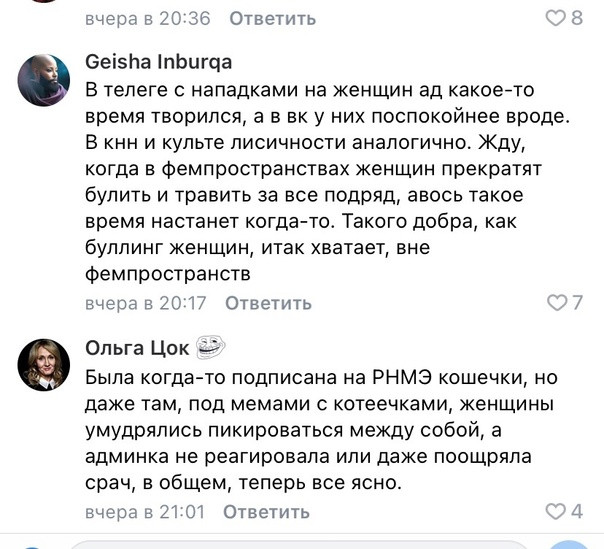Click the trollface emoji beside Ольга Цок
This screenshot has width=604, height=549.
[x=210, y=347]
